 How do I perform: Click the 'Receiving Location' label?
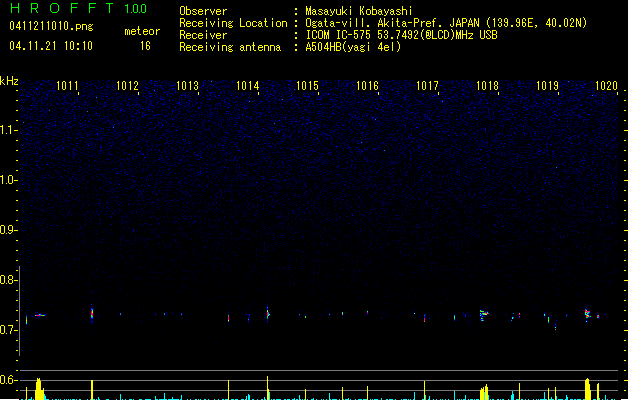coord(233,23)
